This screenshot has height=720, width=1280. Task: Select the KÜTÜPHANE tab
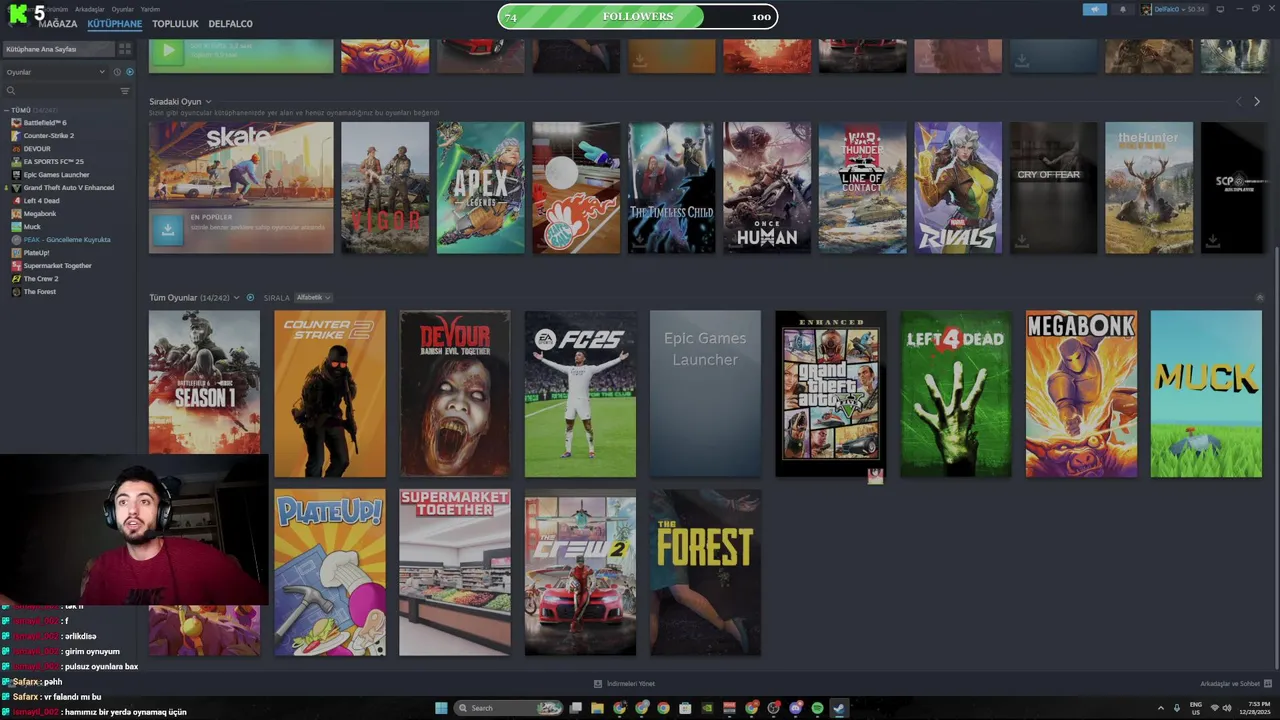tap(115, 23)
